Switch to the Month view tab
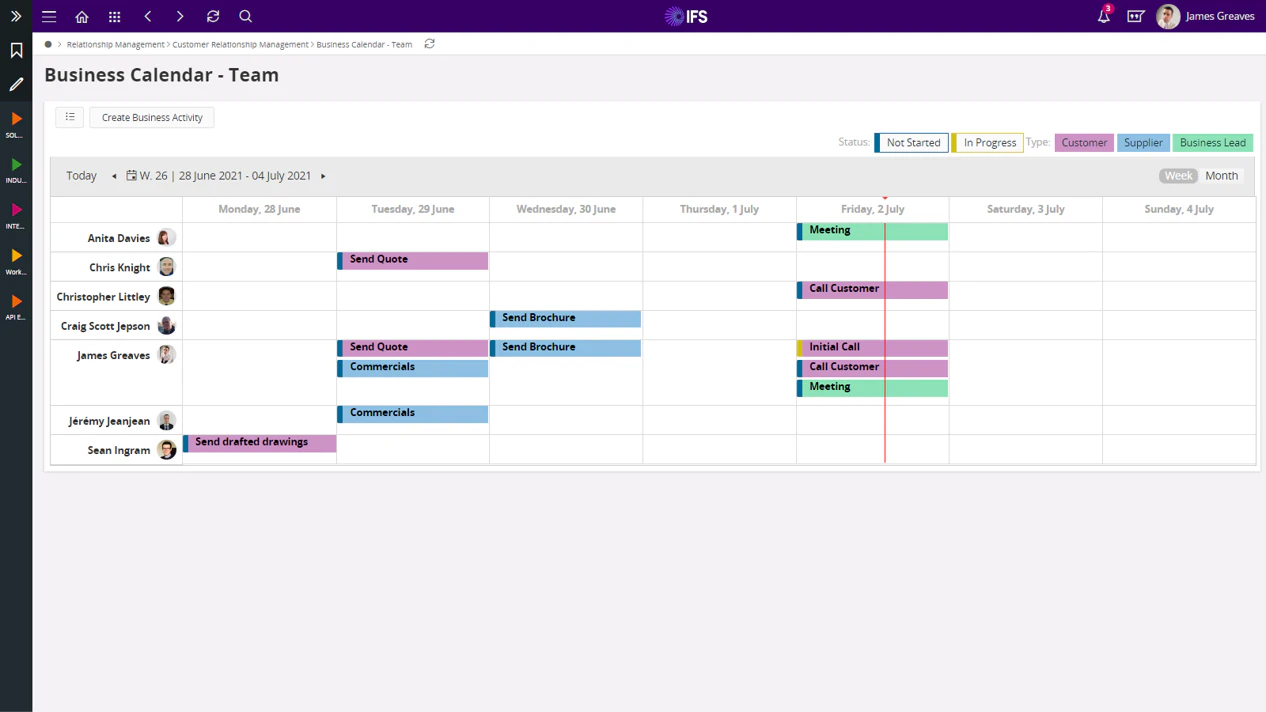Screen dimensions: 1266x712 point(1221,175)
